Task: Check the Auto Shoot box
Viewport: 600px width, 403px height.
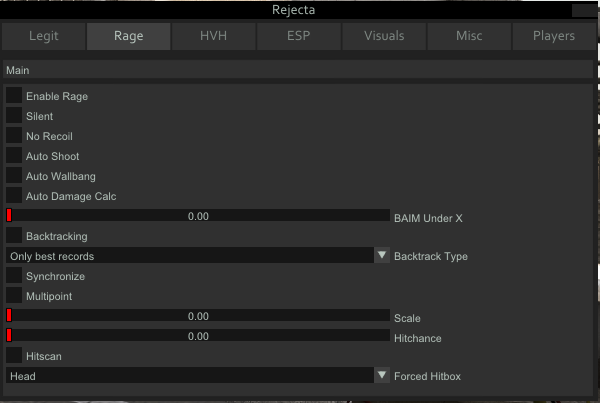Action: [14, 156]
